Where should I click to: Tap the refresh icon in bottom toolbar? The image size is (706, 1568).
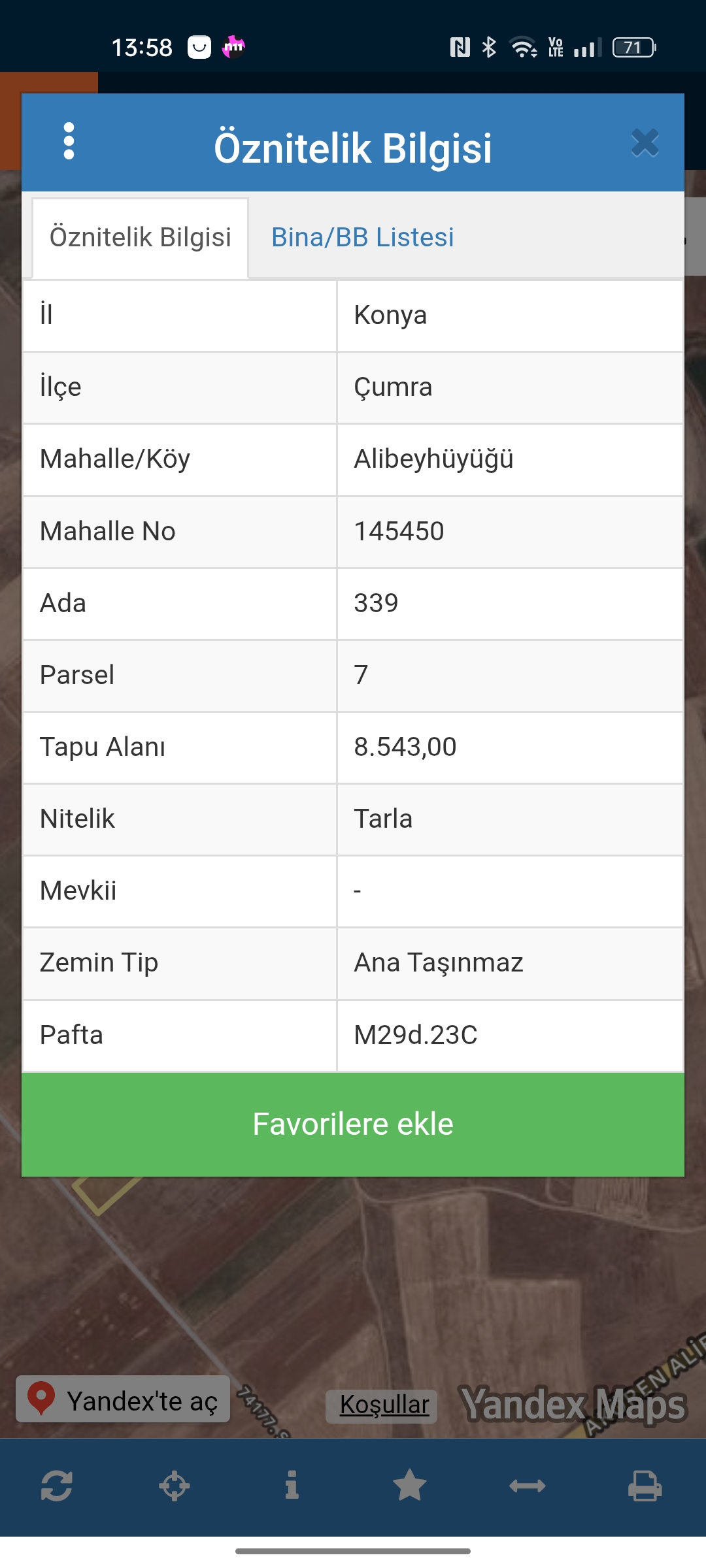(57, 1486)
